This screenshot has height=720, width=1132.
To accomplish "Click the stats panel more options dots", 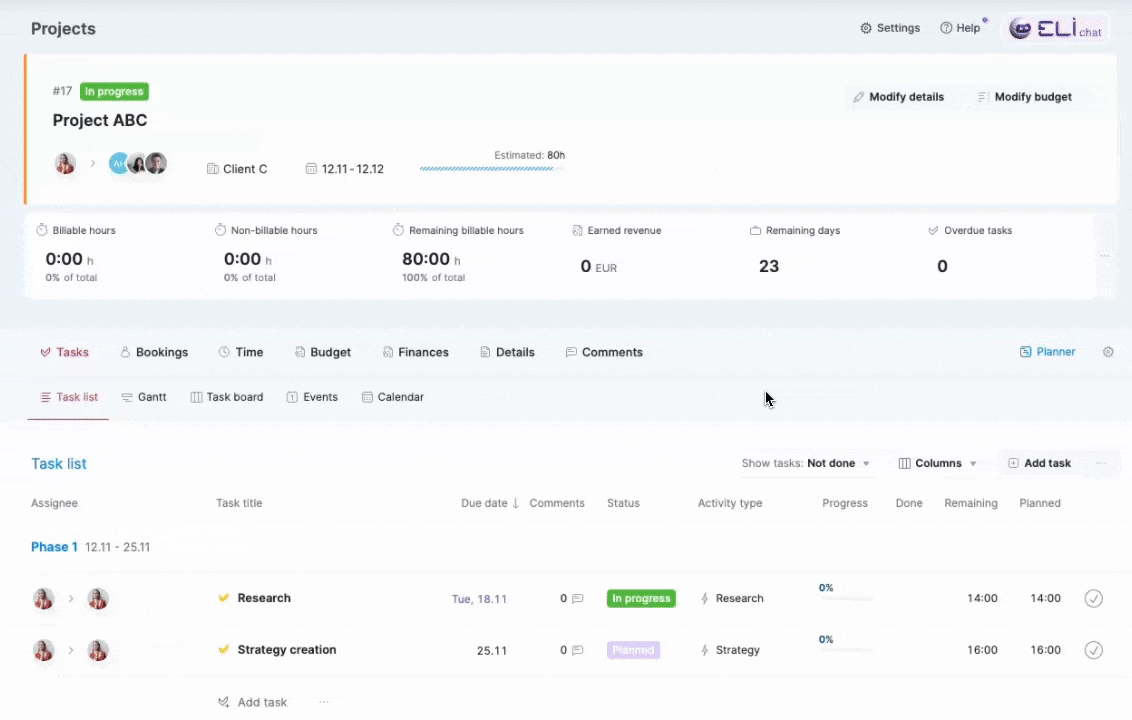I will click(1104, 256).
